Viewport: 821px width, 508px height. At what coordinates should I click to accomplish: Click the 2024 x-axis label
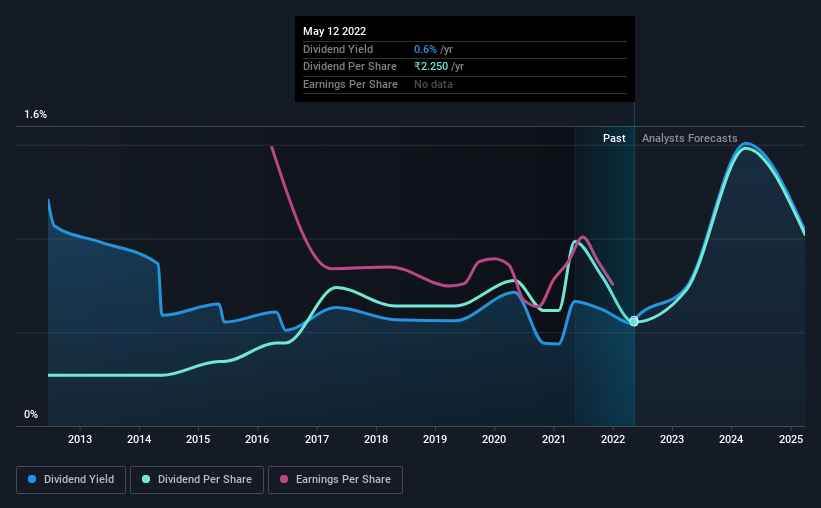pos(731,439)
